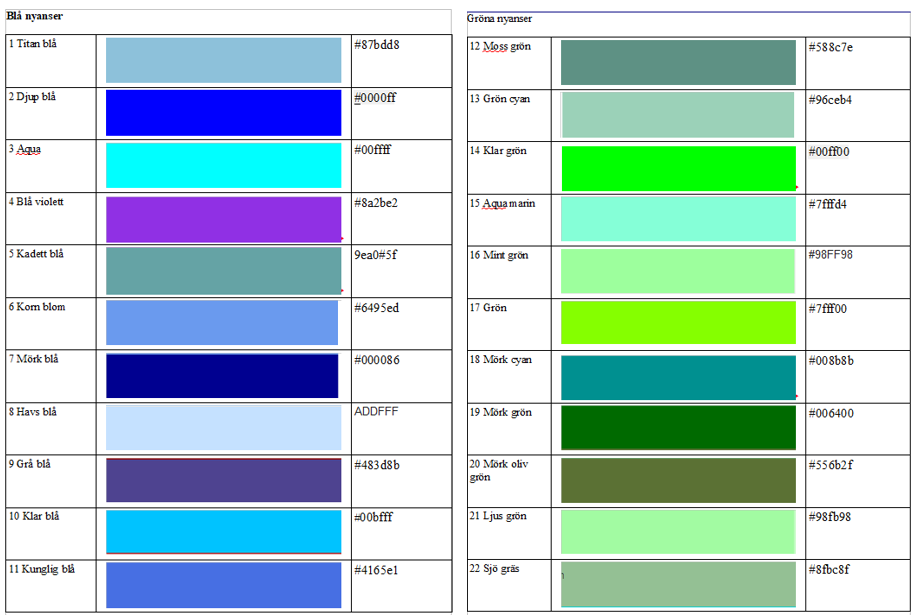Viewport: 914px width, 615px height.
Task: Select the hex value #7fffd4
Action: (828, 204)
